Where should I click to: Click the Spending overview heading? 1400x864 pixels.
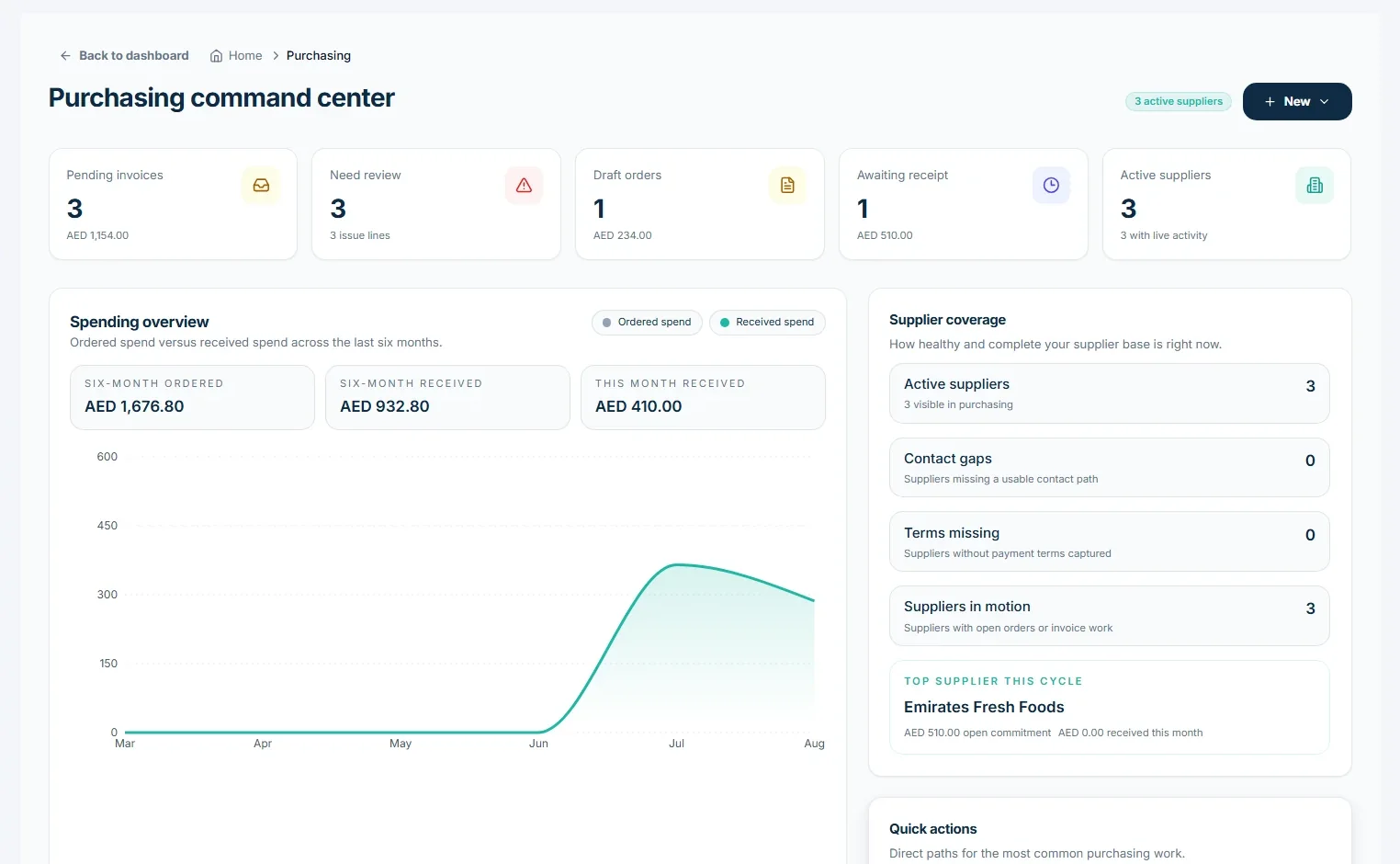140,322
